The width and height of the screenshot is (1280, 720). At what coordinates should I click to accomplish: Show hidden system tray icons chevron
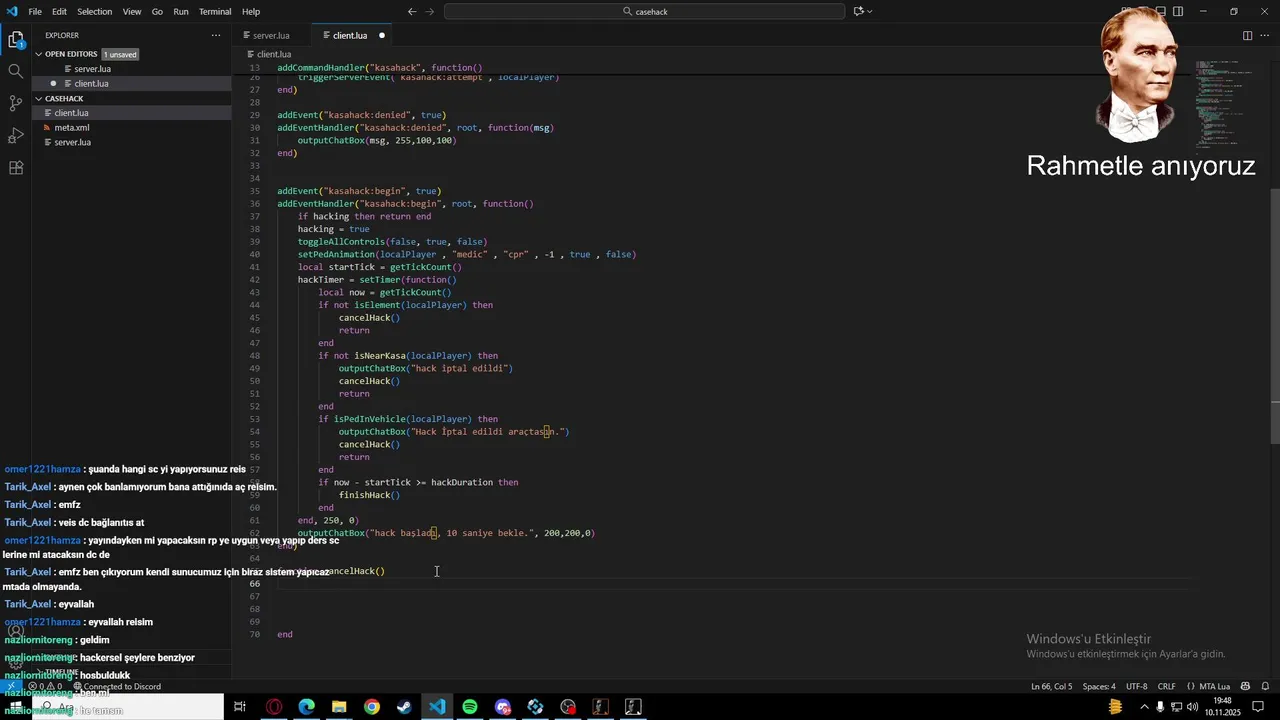point(1145,707)
